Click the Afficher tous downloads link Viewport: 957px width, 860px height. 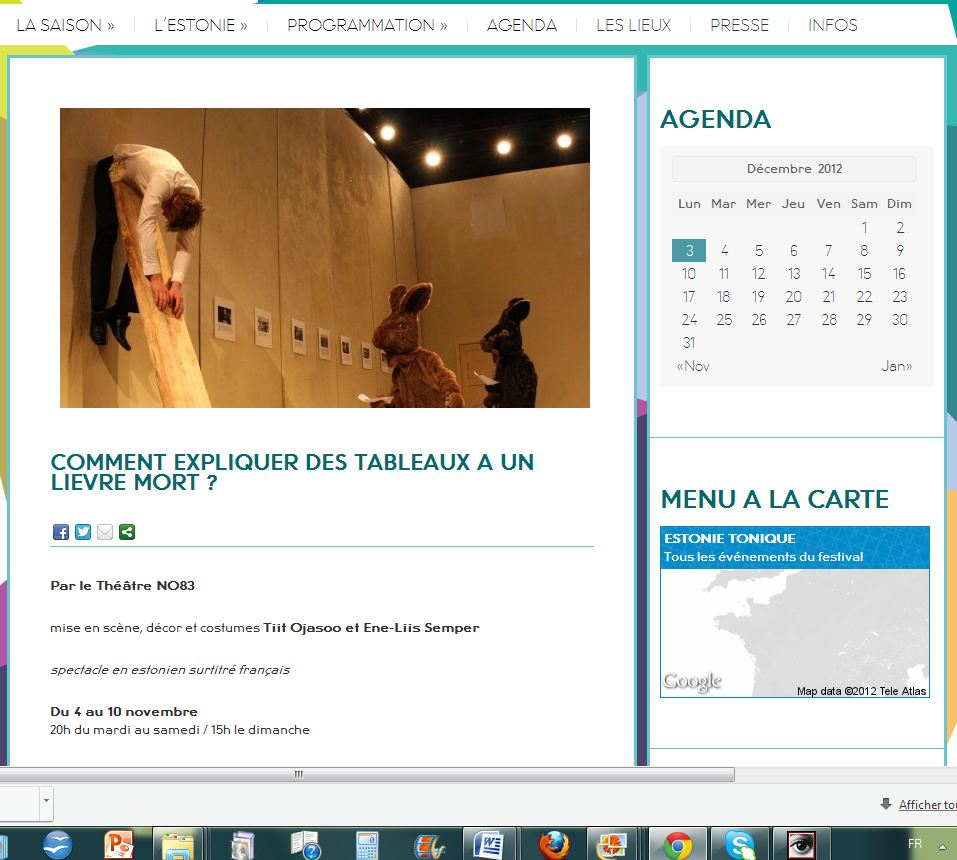926,805
